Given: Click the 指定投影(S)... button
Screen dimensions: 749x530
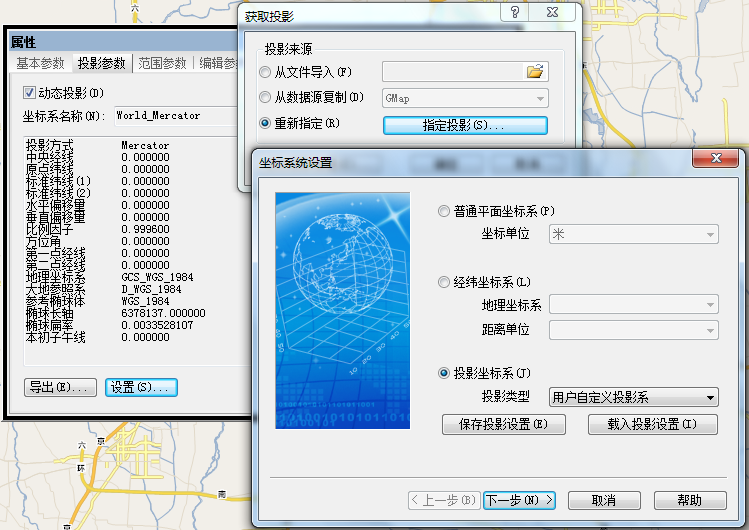Looking at the screenshot, I should click(465, 126).
